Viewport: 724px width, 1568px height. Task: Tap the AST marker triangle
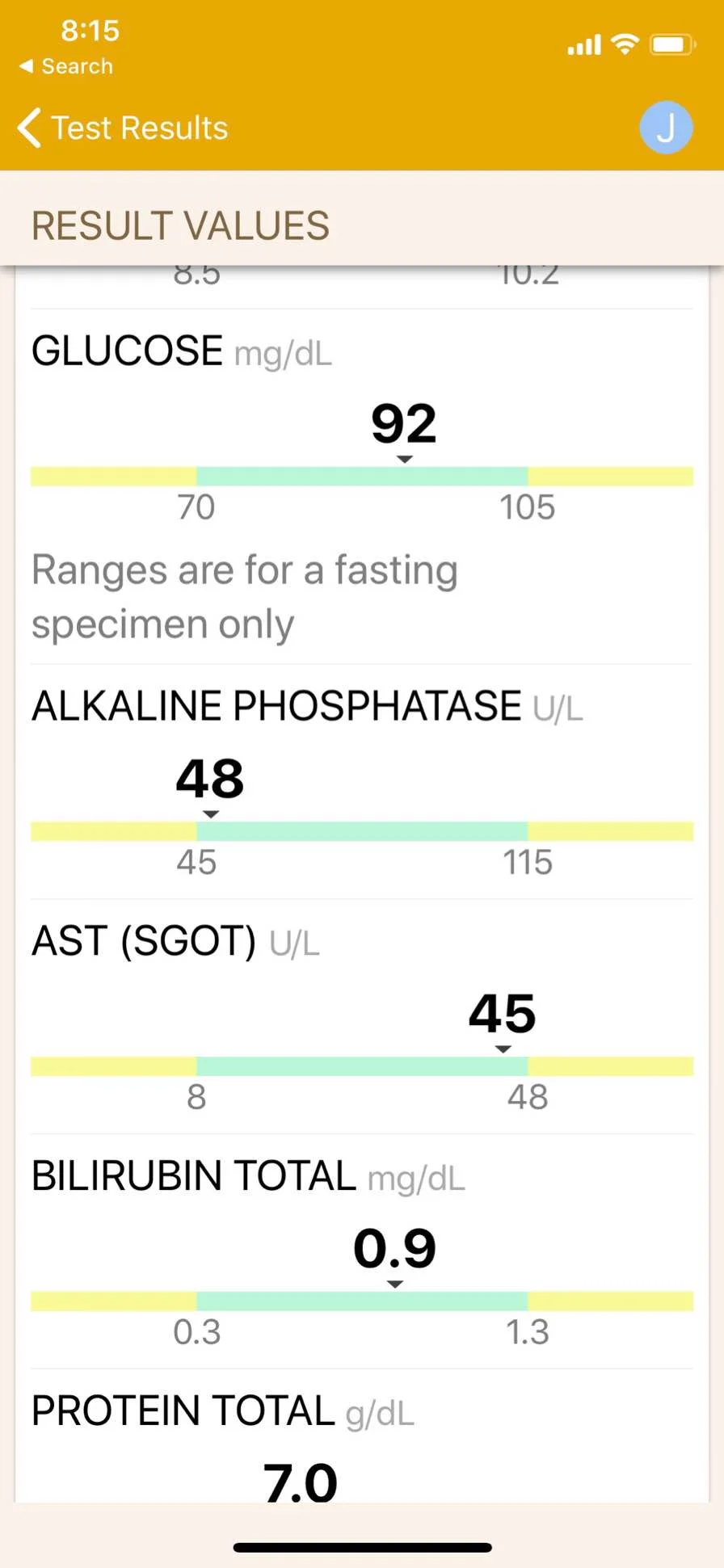tap(503, 1049)
